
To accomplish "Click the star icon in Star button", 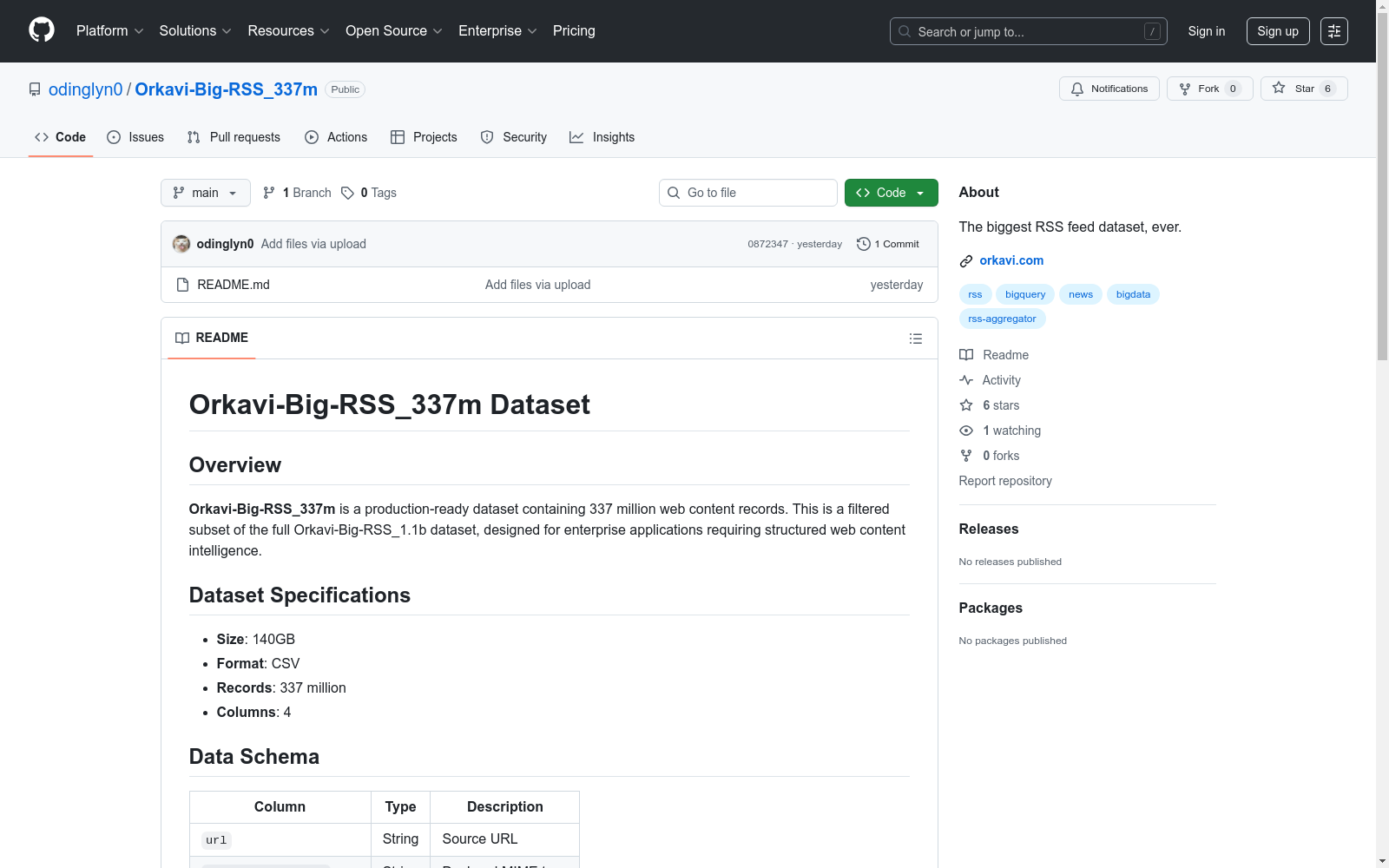I will [x=1279, y=88].
